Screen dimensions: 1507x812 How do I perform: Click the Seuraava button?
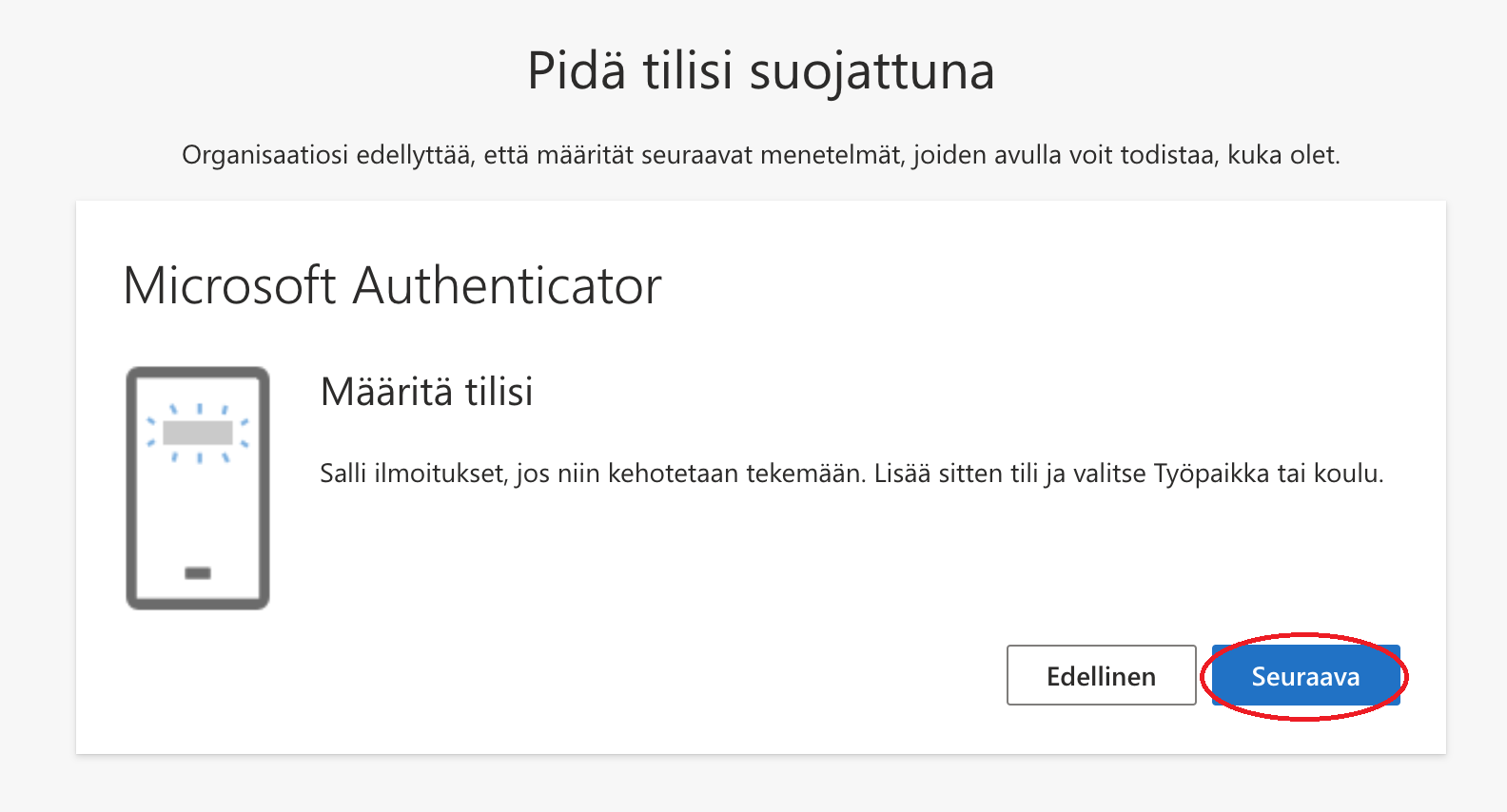click(1305, 676)
